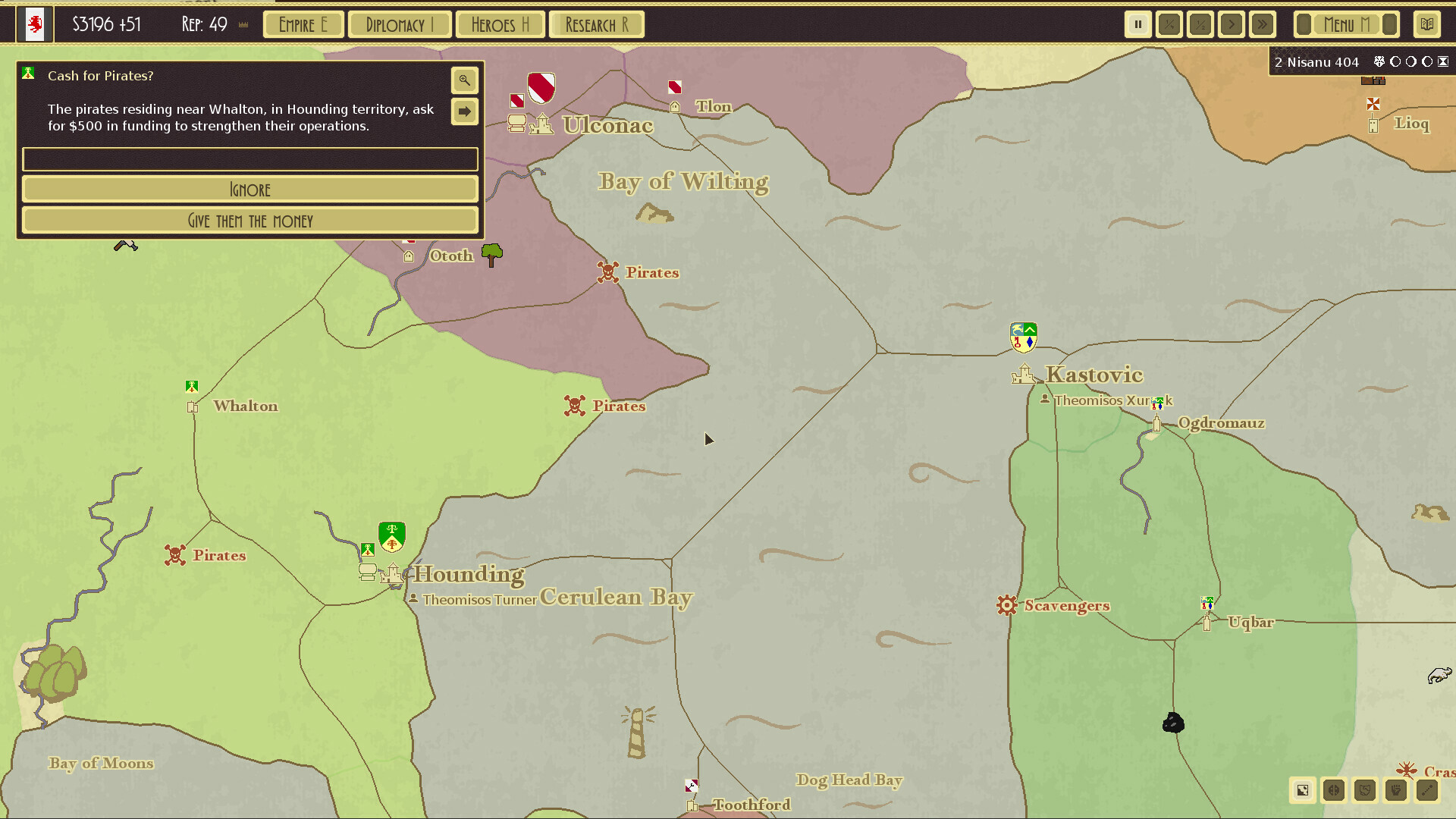
Task: Open the in-game Menu
Action: [1346, 24]
